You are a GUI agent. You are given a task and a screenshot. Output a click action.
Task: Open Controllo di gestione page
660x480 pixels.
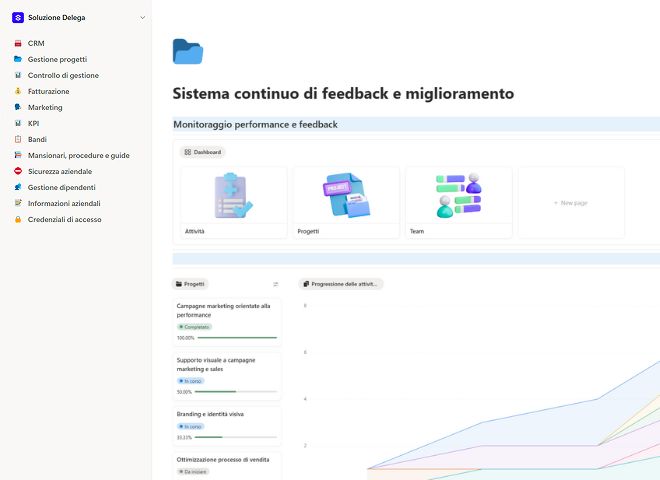(63, 75)
